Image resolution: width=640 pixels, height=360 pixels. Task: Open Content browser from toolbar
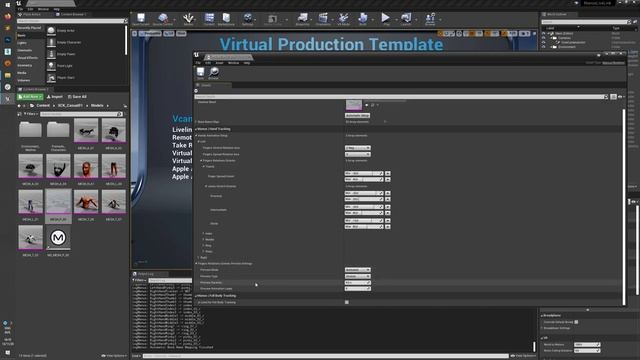(209, 19)
